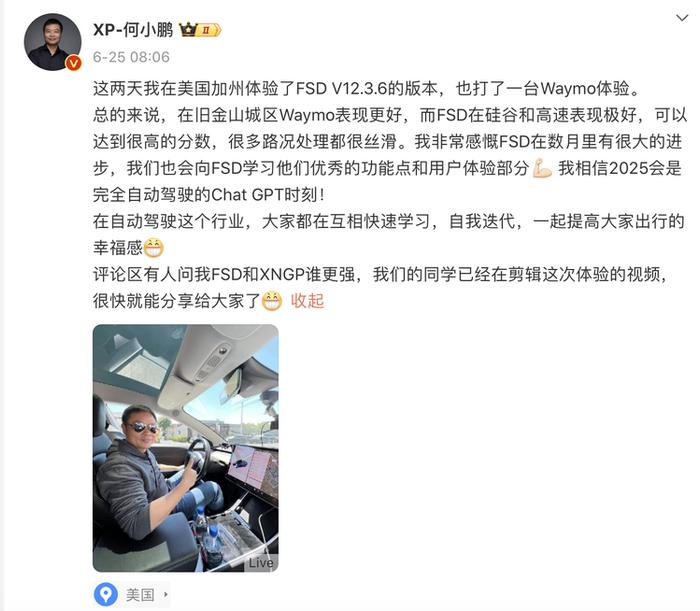Open the XP-何小鹏 profile avatar
This screenshot has height=611, width=700.
(x=53, y=42)
